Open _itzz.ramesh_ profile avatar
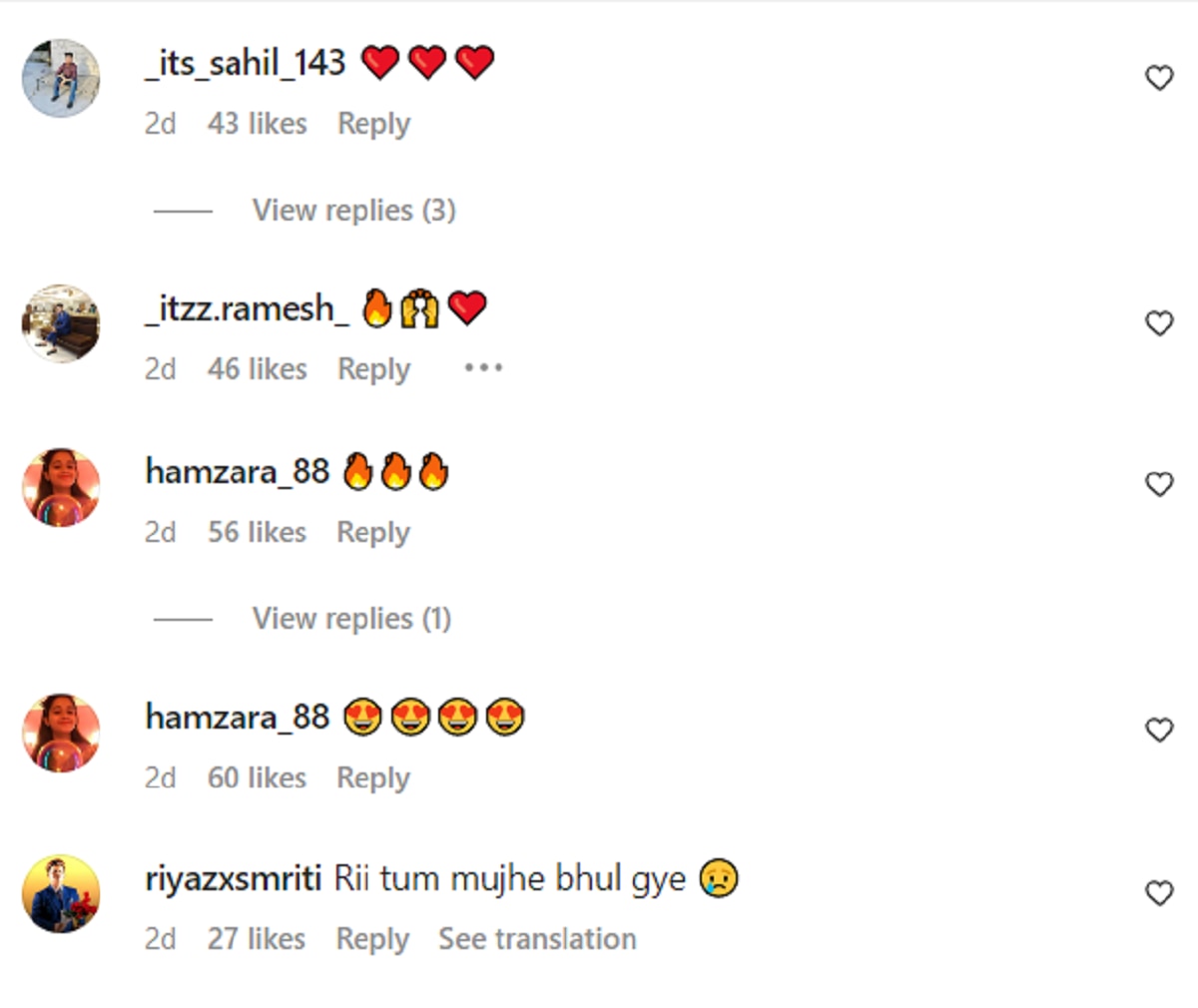1198x1008 pixels. (62, 323)
